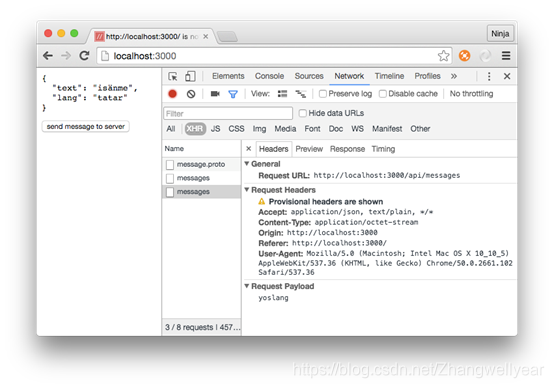Select the highlighted second messages request row
The width and height of the screenshot is (554, 388).
click(x=202, y=192)
